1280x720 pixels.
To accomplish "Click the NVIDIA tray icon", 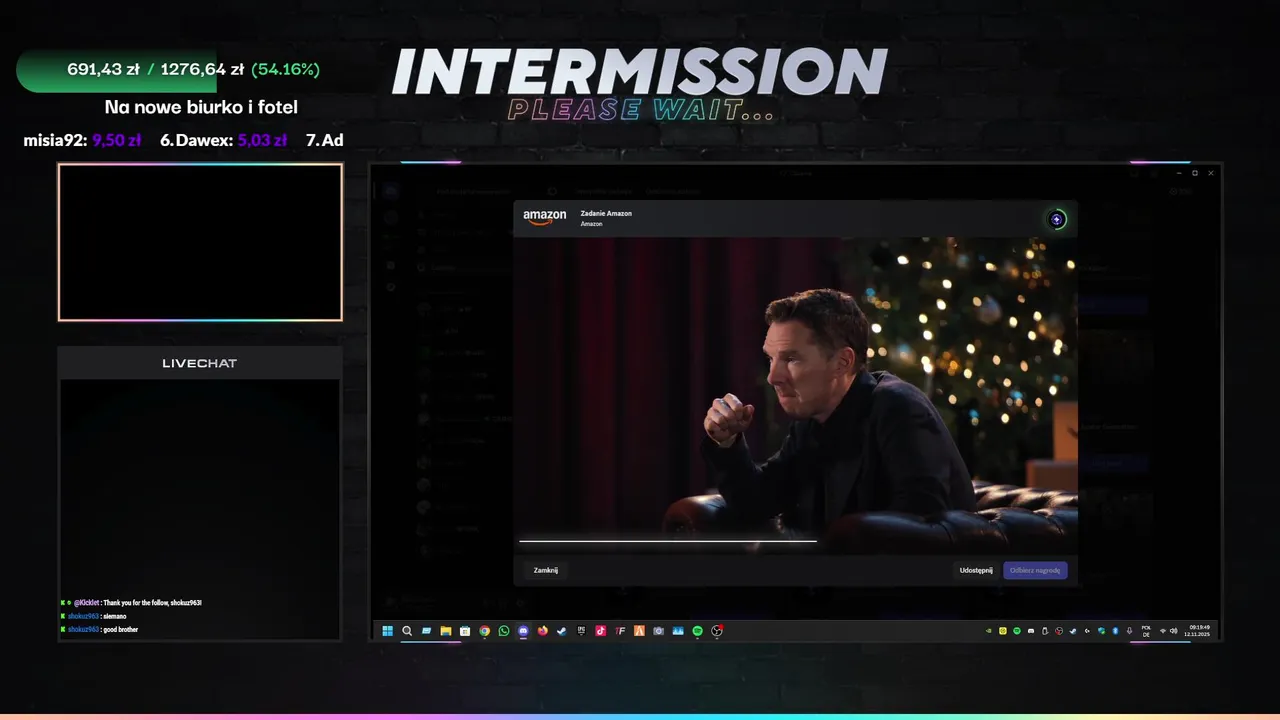I will pos(988,631).
